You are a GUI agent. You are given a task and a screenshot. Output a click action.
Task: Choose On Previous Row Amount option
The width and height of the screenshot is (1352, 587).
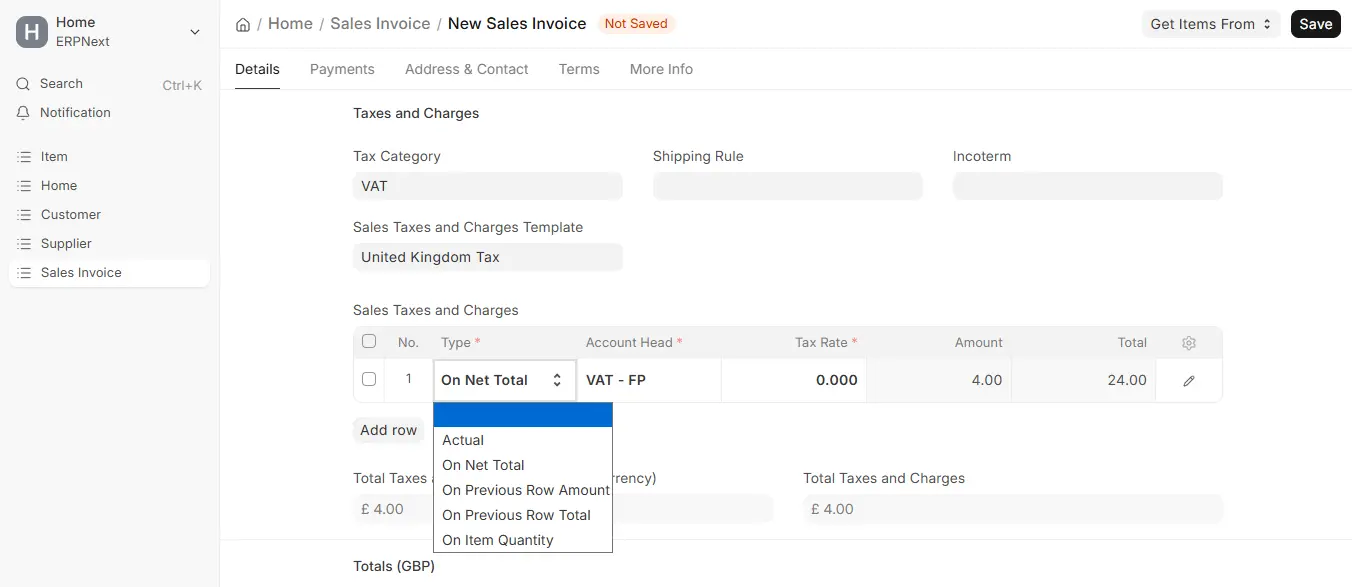(523, 490)
